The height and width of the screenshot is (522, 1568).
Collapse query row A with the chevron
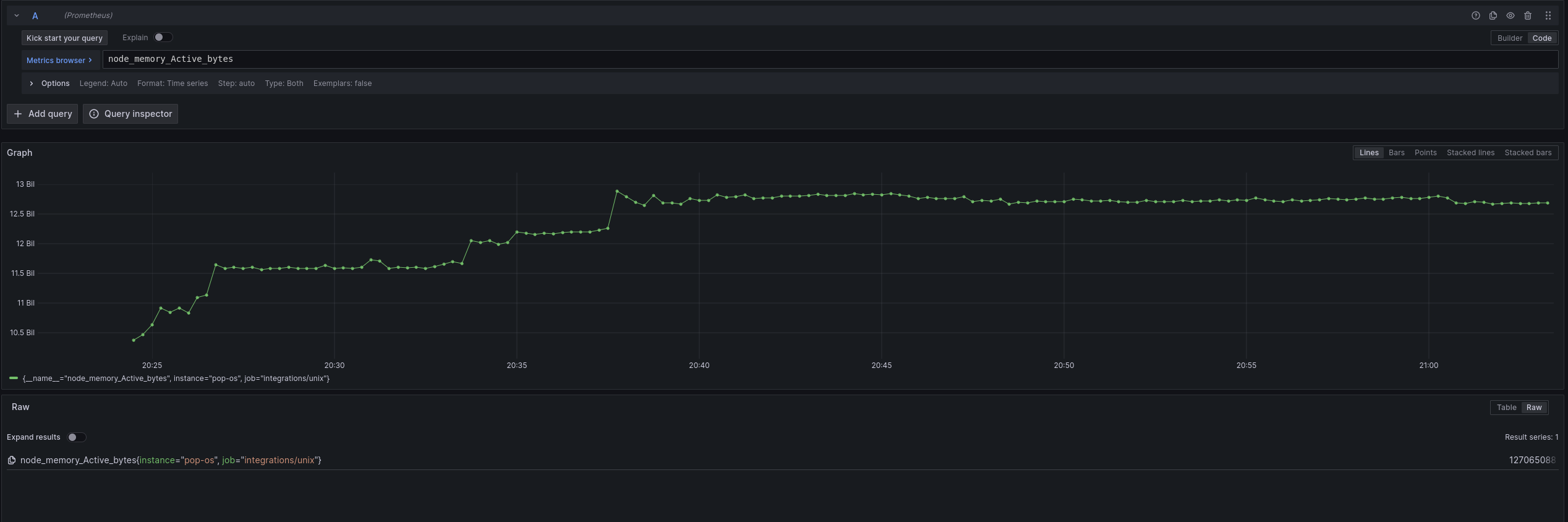click(x=17, y=15)
